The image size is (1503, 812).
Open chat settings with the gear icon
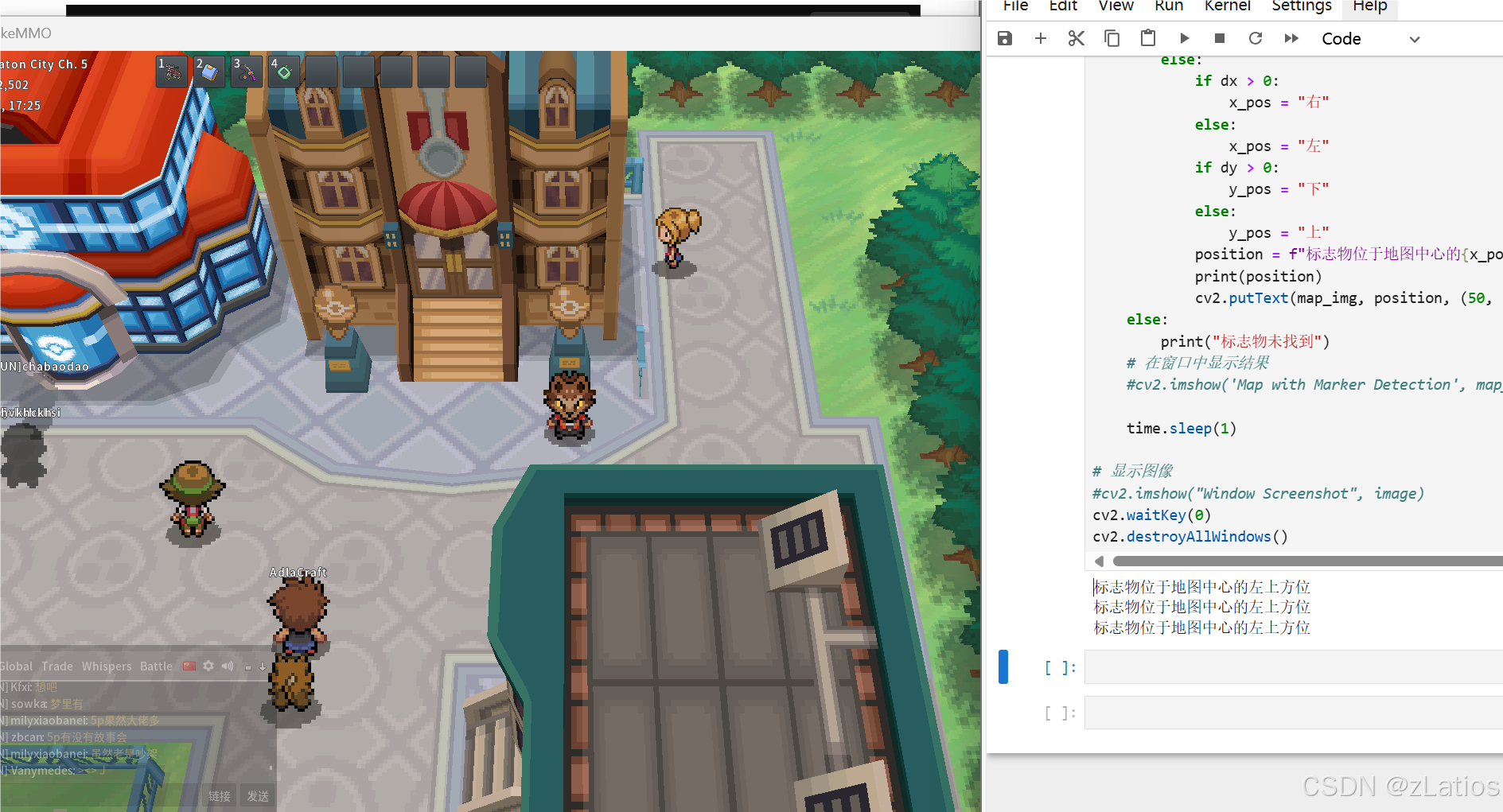(x=208, y=666)
